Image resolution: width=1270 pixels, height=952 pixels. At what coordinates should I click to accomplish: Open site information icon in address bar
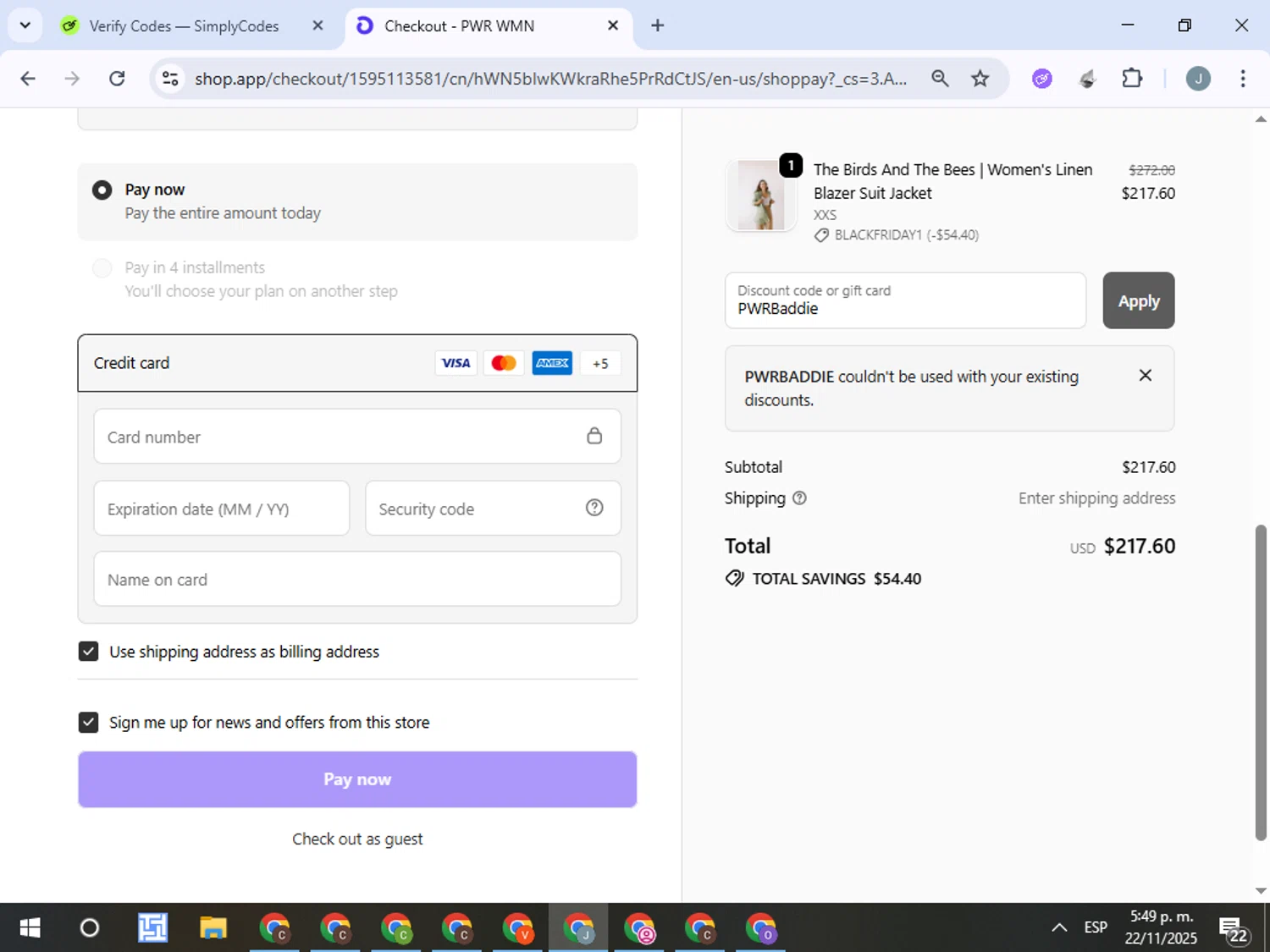tap(170, 79)
